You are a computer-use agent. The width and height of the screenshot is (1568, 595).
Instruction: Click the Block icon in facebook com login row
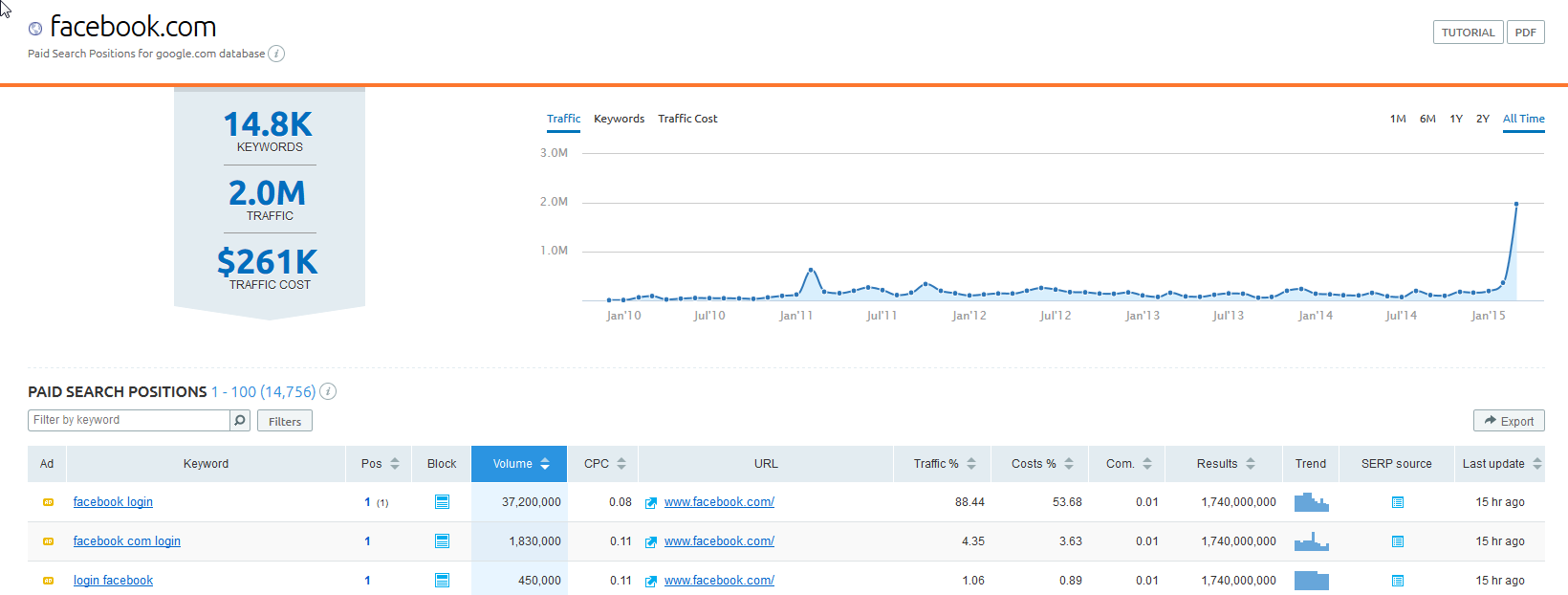point(442,541)
